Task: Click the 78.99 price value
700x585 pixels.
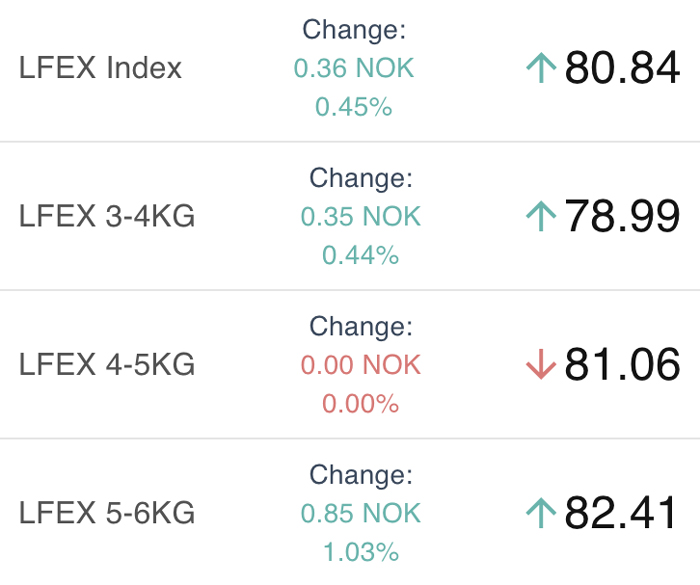Action: pos(622,216)
